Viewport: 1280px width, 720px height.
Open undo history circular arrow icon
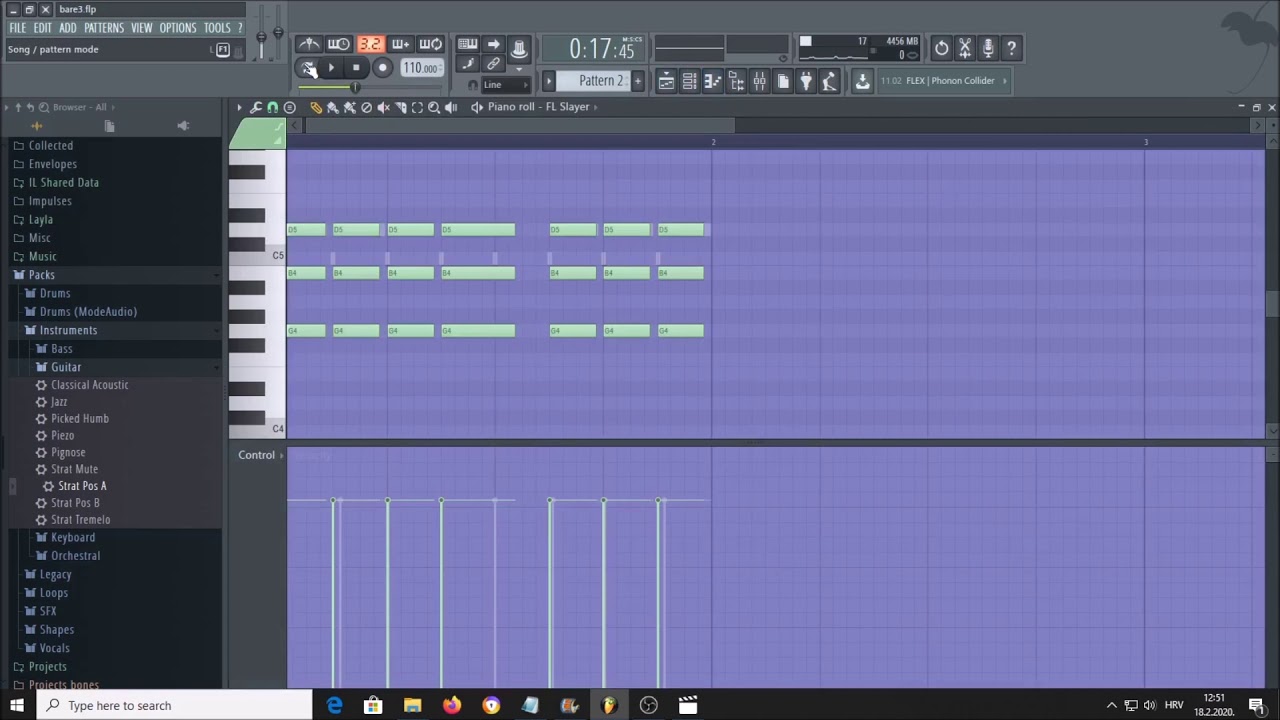(x=941, y=48)
